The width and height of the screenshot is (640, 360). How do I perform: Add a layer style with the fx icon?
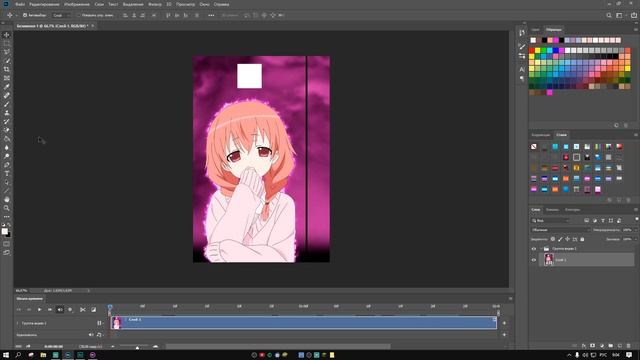pos(584,346)
